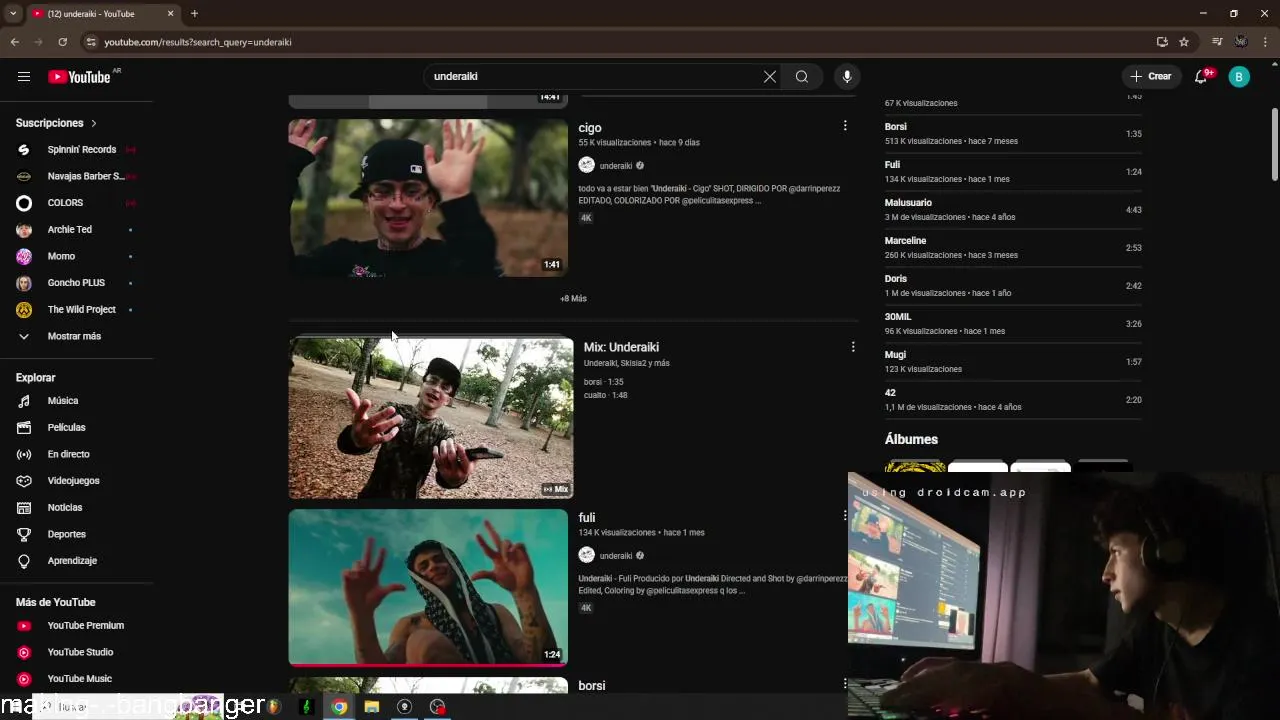Open Películas in Explorar

pyautogui.click(x=76, y=427)
